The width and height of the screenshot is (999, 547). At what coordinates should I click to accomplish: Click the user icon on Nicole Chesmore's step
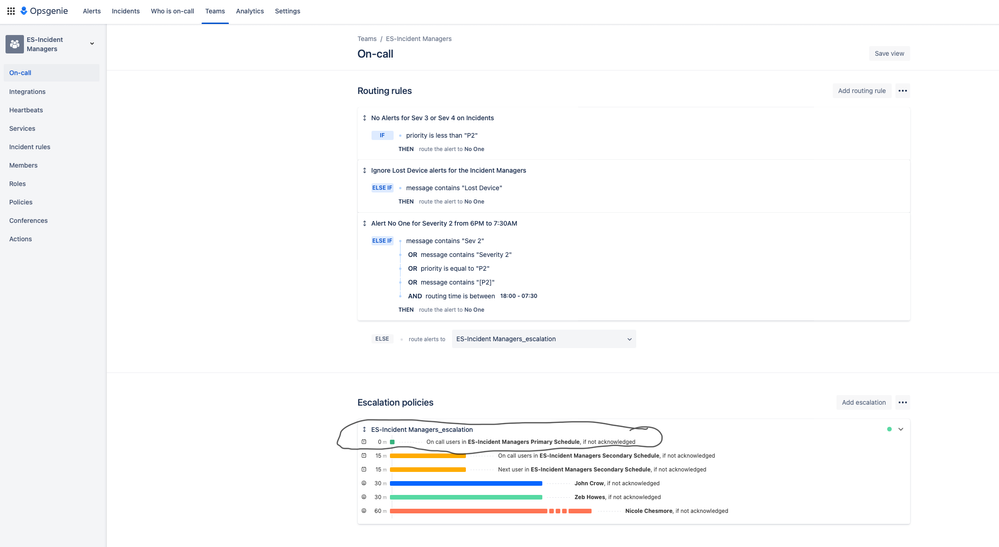(x=364, y=511)
